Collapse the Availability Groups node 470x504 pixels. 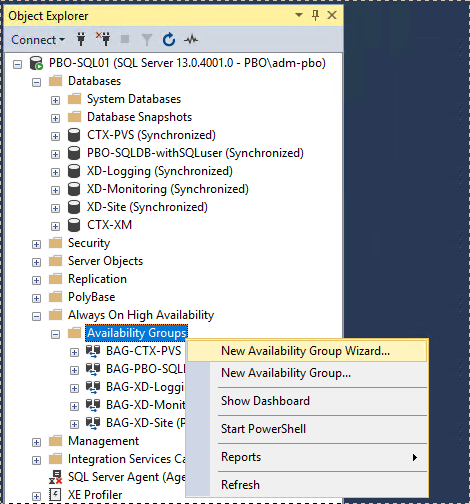[x=55, y=334]
